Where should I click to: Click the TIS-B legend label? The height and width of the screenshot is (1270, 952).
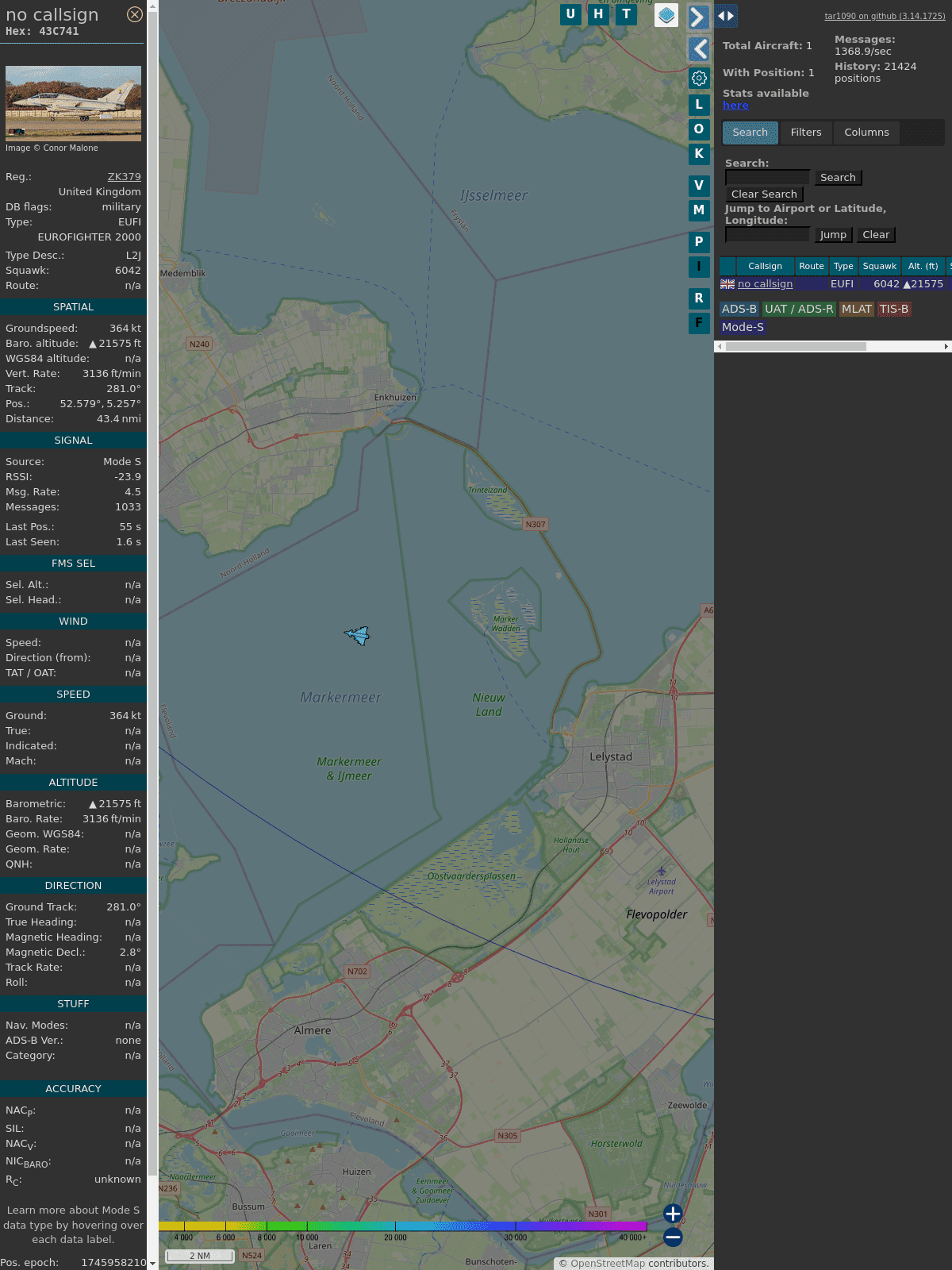pos(894,310)
